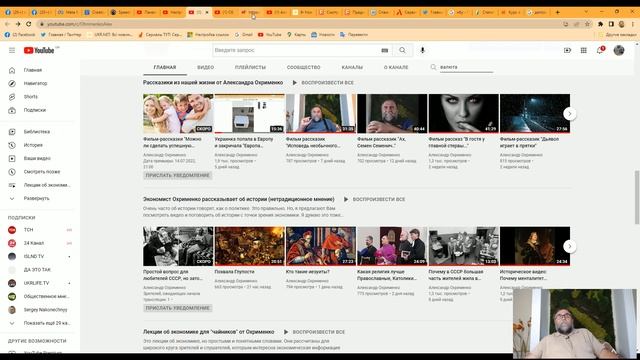Open the browser tab list chevron
This screenshot has width=640, height=360.
[x=587, y=12]
